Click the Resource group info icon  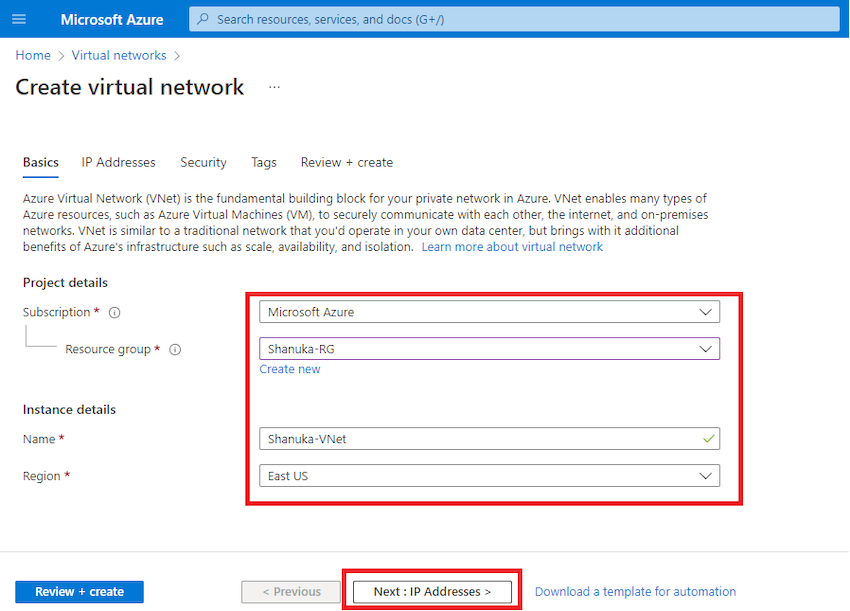[x=175, y=350]
